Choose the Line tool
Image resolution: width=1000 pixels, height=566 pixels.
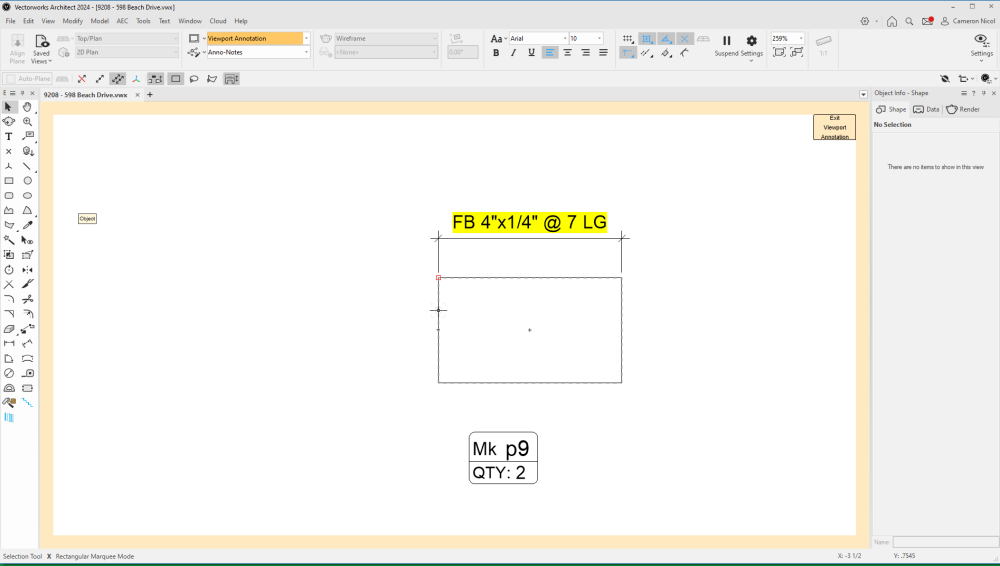tap(28, 166)
